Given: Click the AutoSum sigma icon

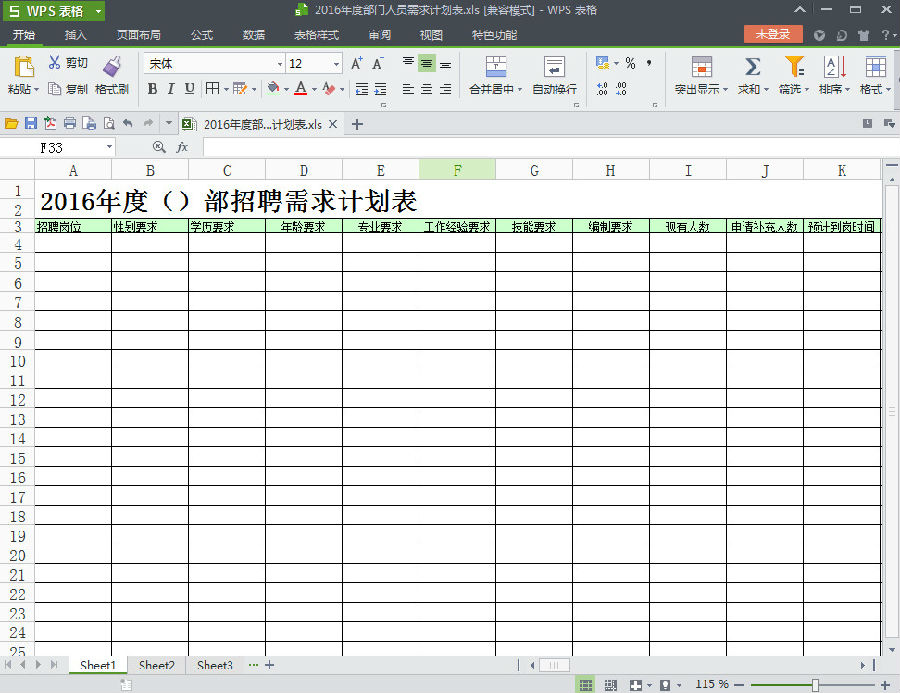Looking at the screenshot, I should pos(752,67).
